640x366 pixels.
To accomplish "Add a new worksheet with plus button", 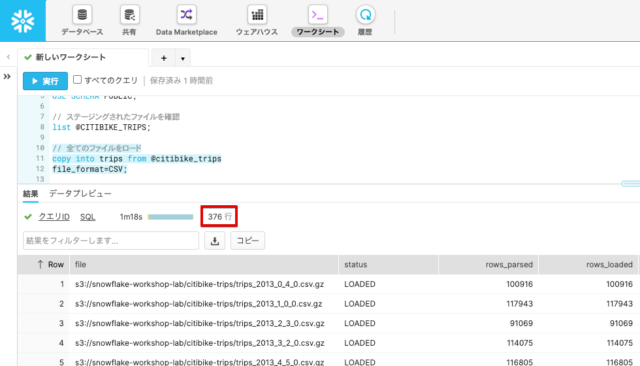I will click(x=164, y=58).
